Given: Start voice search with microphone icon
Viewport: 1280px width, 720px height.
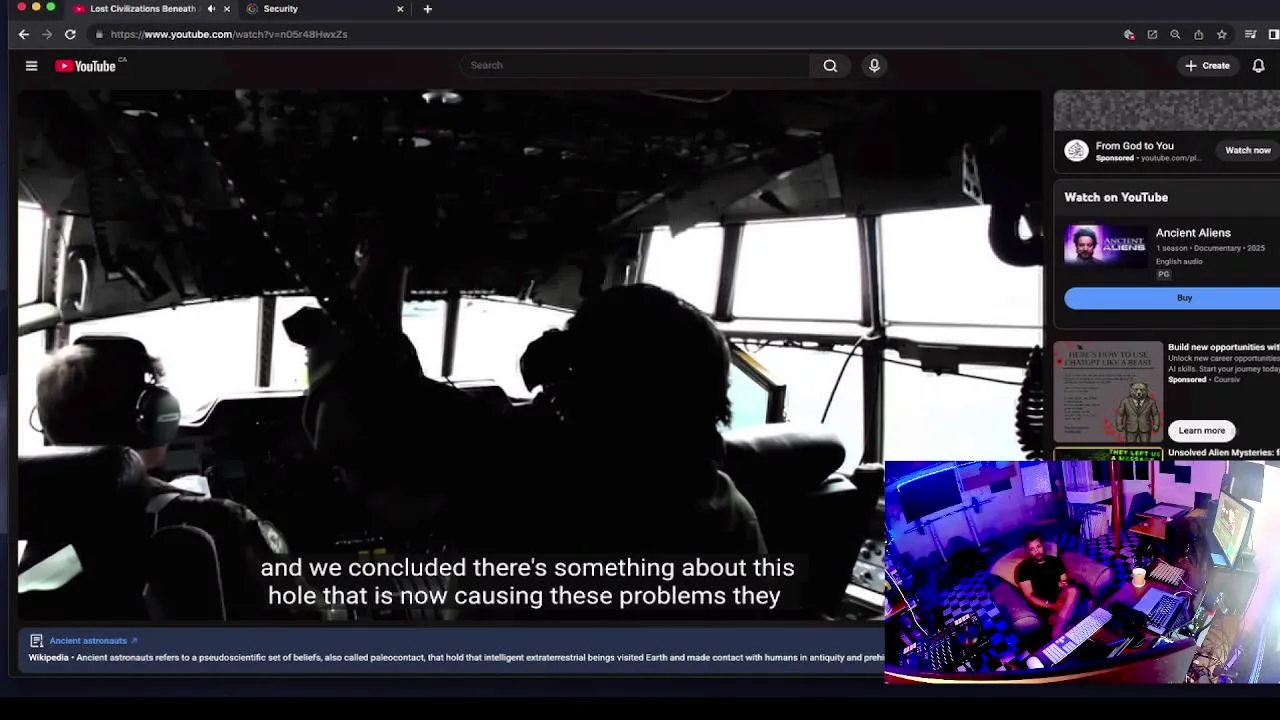Looking at the screenshot, I should tap(874, 65).
